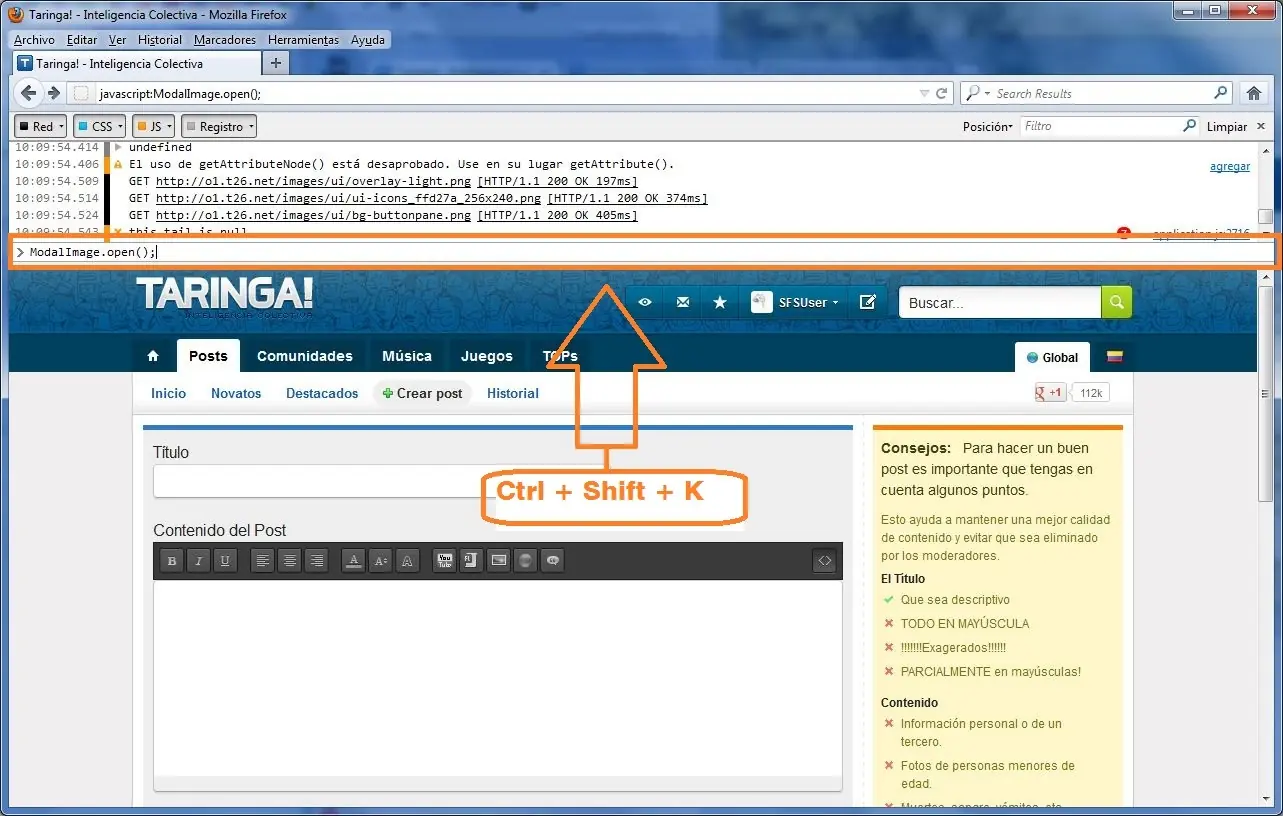
Task: Click the web console command input line
Action: (x=643, y=252)
